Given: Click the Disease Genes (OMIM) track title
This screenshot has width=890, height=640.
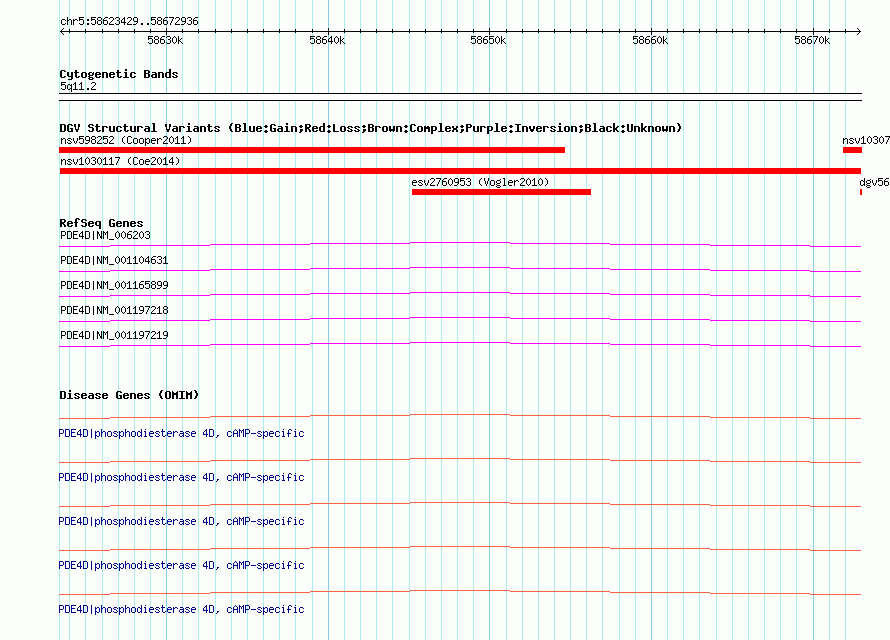Looking at the screenshot, I should 129,395.
